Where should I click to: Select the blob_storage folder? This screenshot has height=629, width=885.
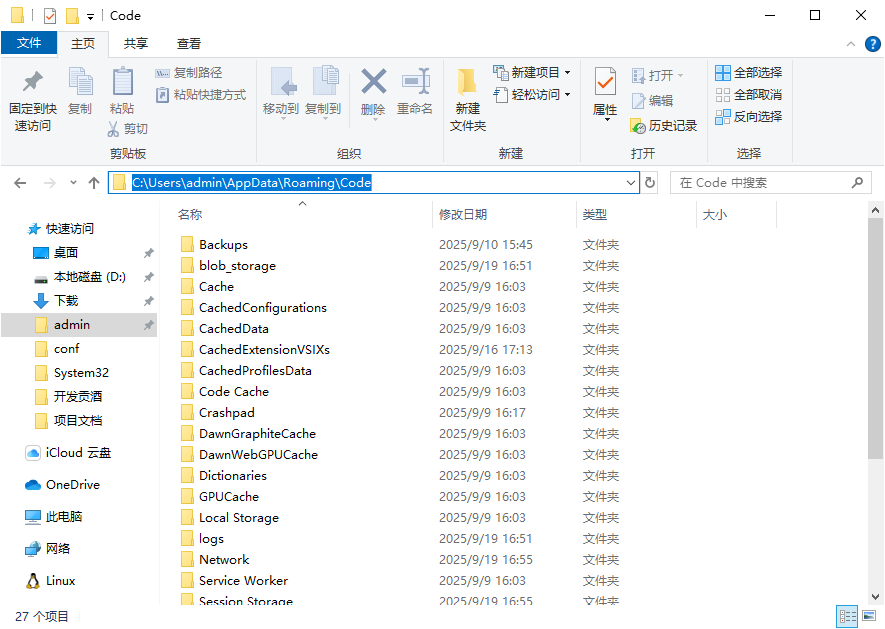coord(229,266)
